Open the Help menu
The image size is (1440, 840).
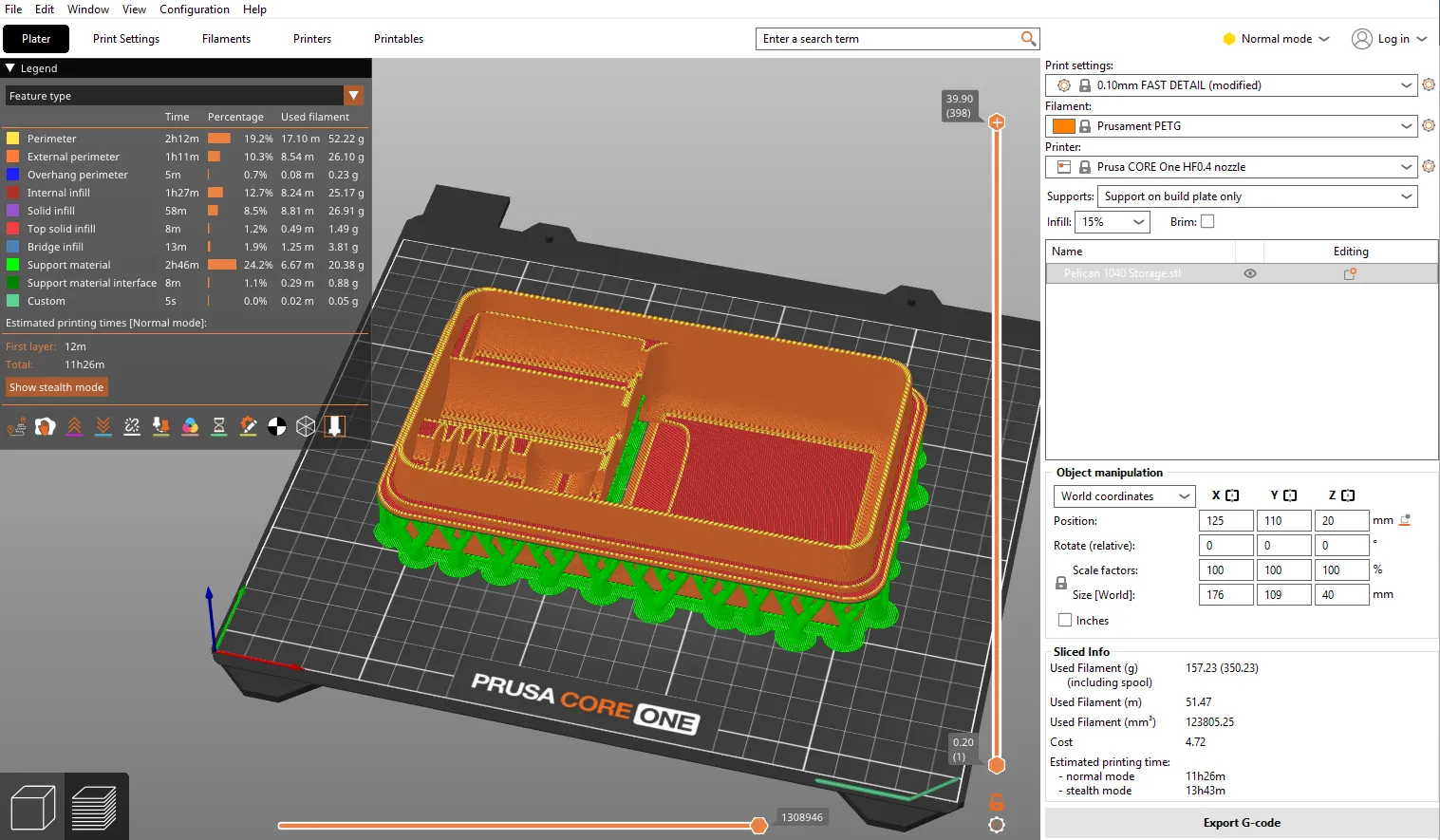254,9
